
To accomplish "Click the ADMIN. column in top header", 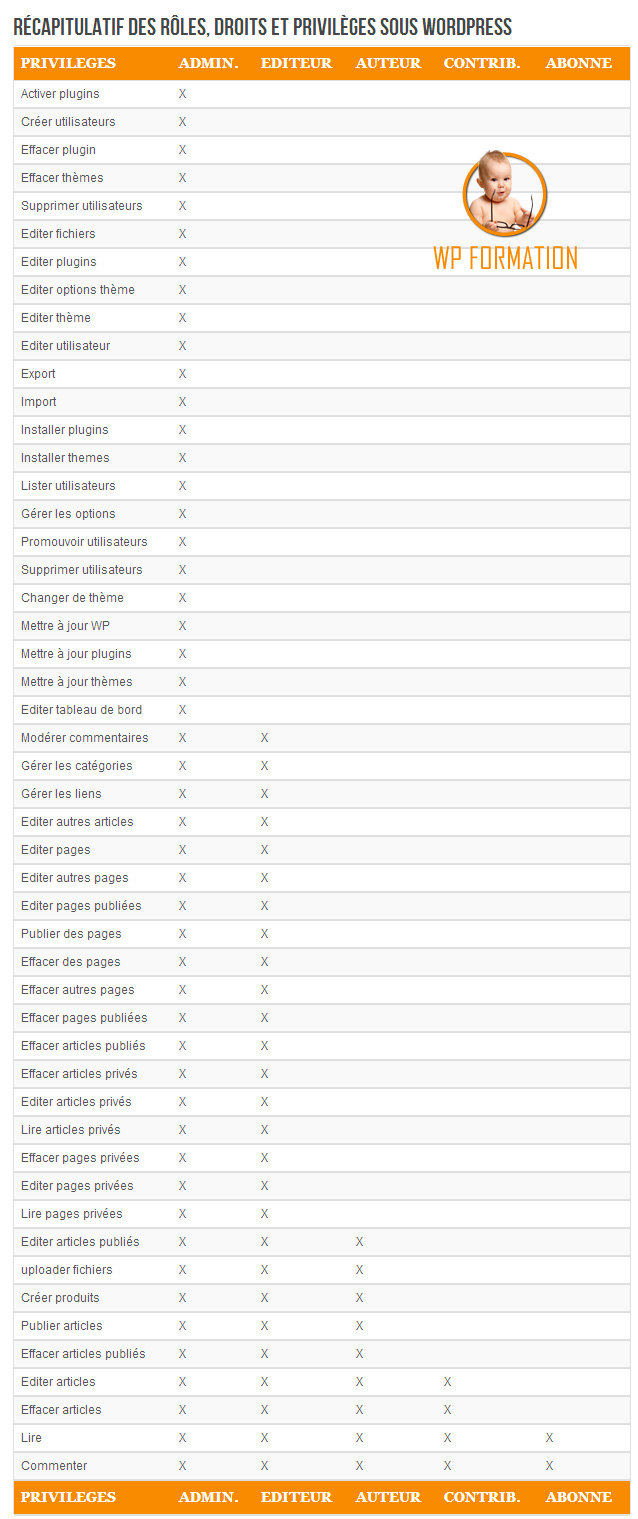I will tap(208, 63).
